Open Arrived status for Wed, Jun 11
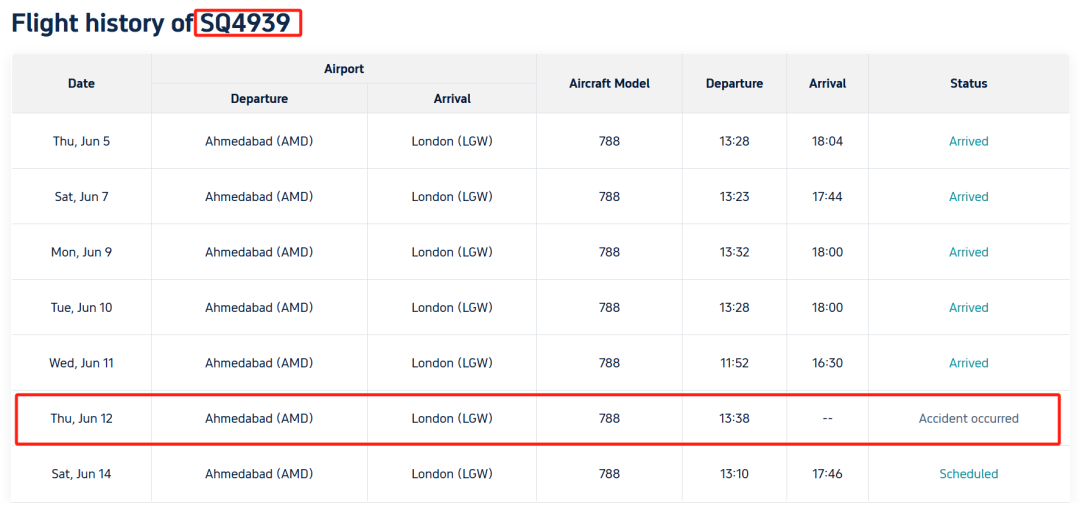Viewport: 1080px width, 516px height. [x=968, y=364]
